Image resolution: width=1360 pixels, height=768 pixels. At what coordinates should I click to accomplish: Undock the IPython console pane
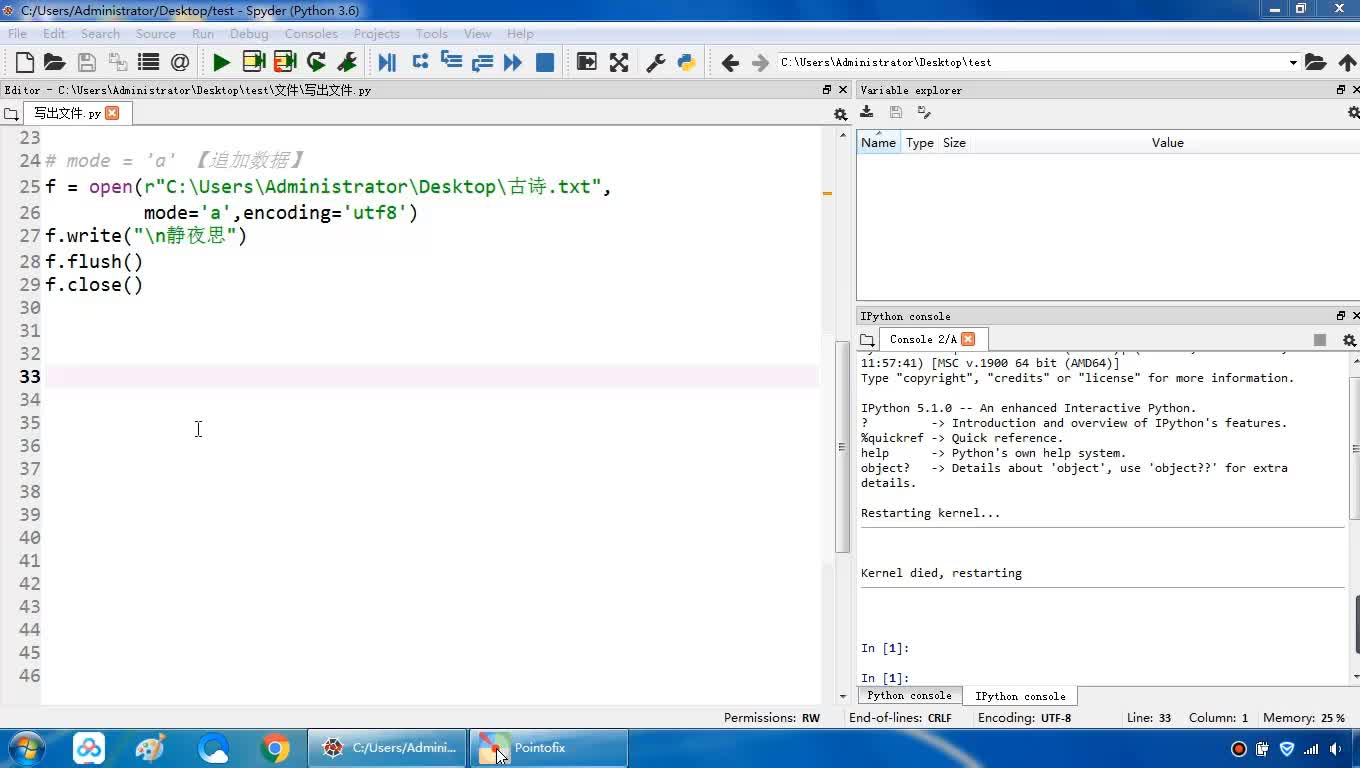[x=1341, y=316]
